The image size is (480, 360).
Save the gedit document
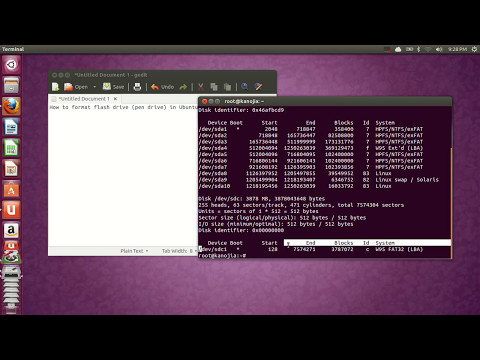point(113,87)
